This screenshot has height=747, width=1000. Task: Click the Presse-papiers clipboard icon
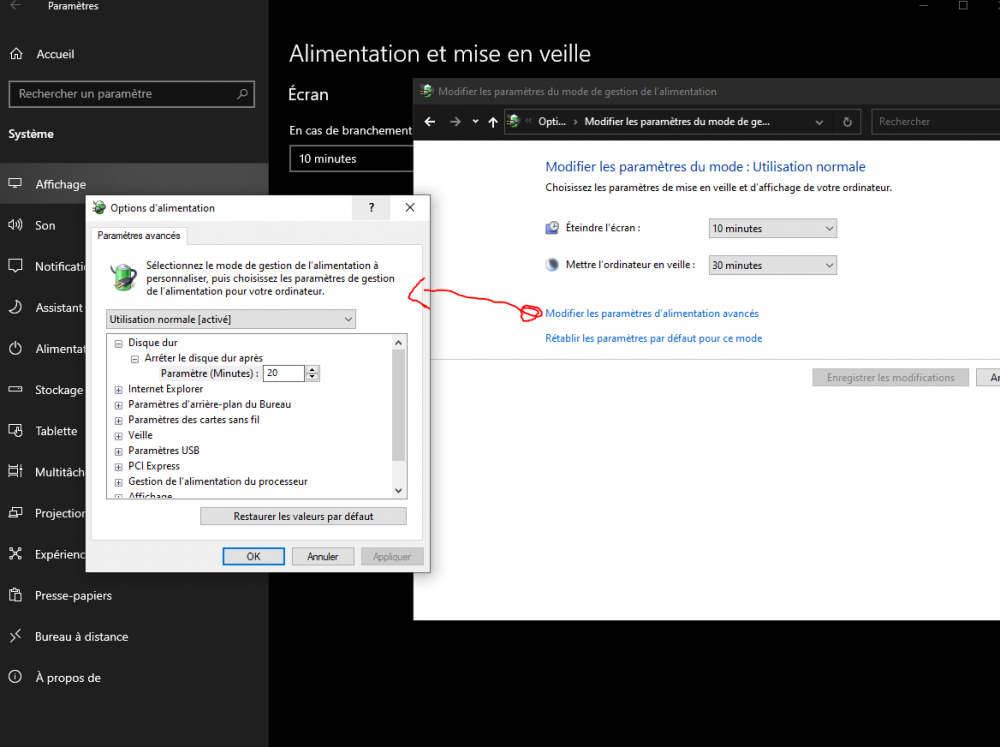tap(15, 595)
